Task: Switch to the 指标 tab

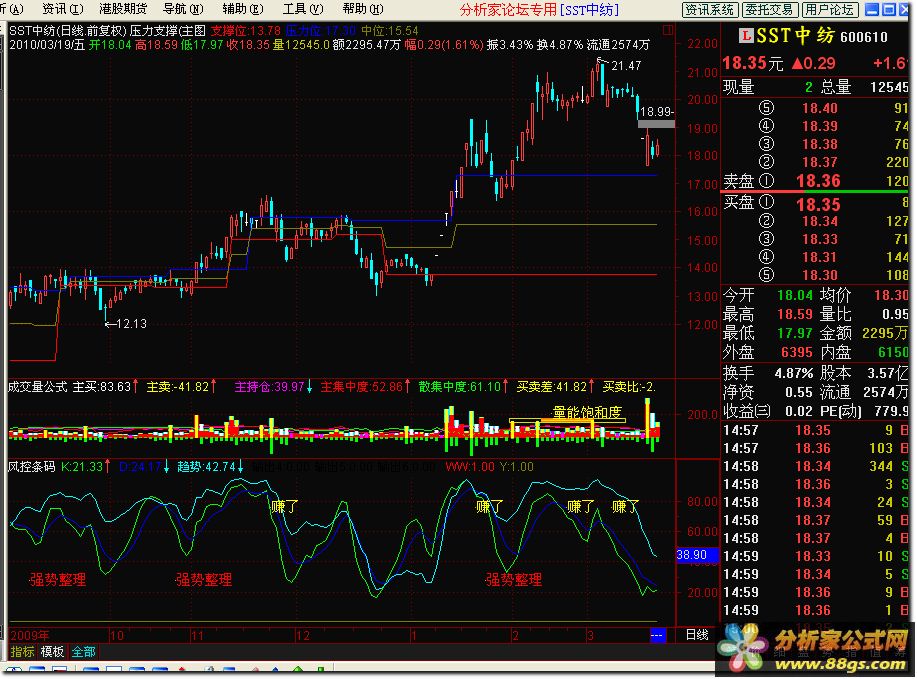Action: (22, 652)
